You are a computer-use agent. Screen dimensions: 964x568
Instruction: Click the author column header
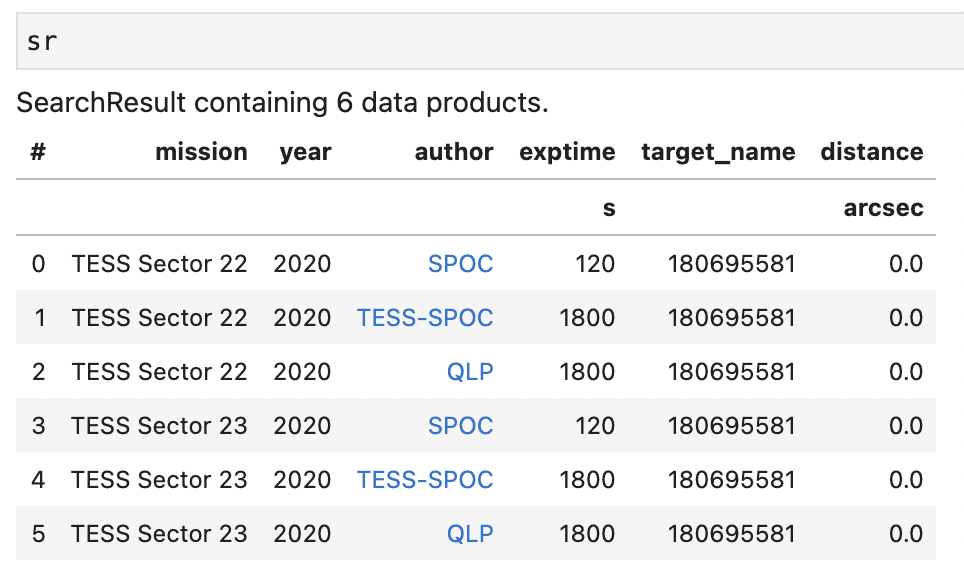coord(454,152)
